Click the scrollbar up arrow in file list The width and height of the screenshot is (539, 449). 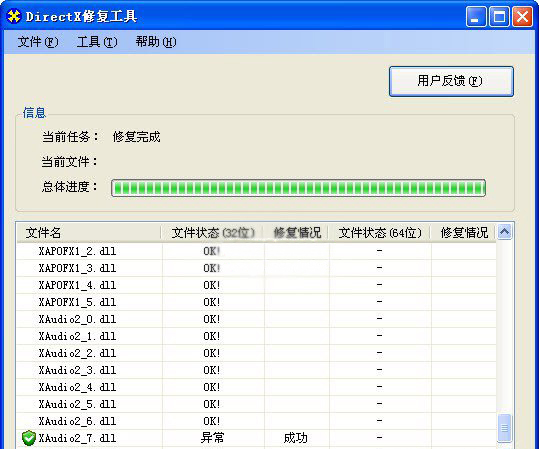click(x=504, y=232)
